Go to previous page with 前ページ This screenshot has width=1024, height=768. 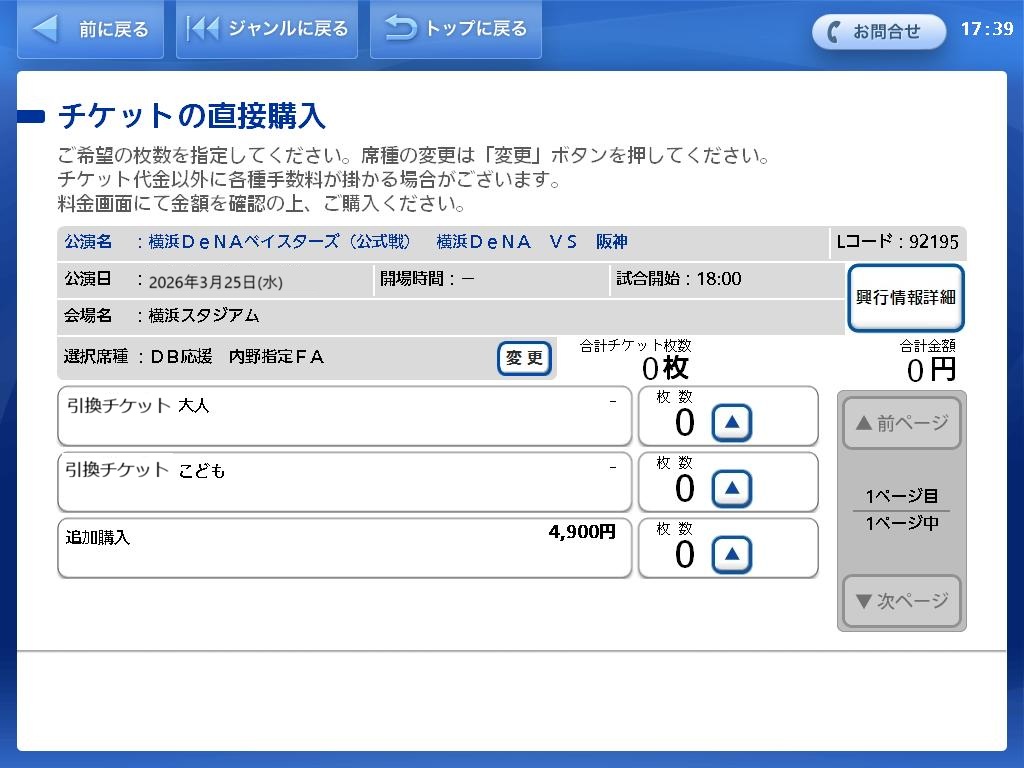coord(901,424)
